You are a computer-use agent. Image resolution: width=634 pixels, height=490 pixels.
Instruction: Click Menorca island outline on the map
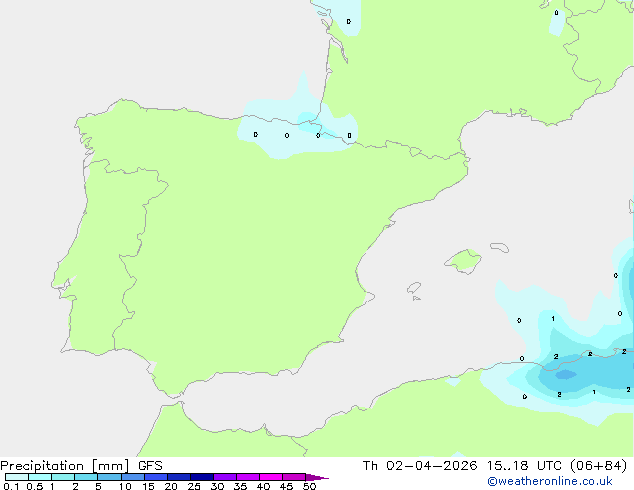click(x=499, y=247)
